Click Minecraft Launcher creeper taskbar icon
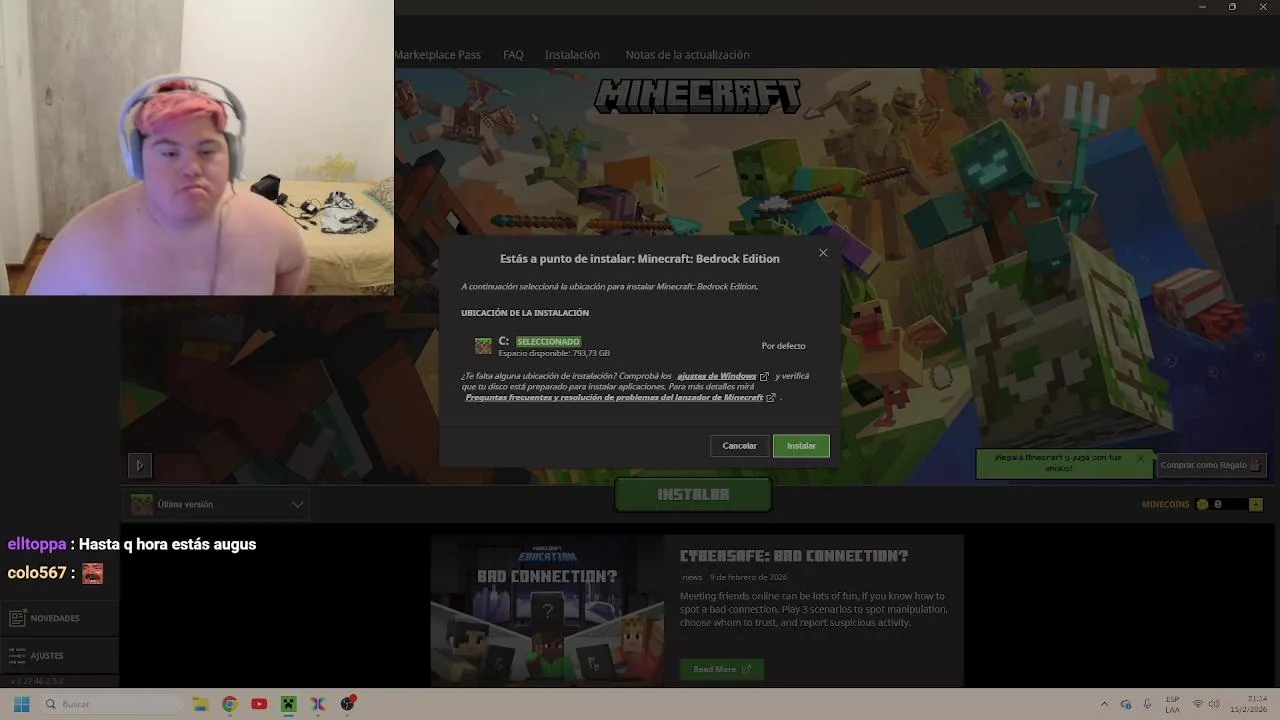Viewport: 1280px width, 720px height. 288,704
